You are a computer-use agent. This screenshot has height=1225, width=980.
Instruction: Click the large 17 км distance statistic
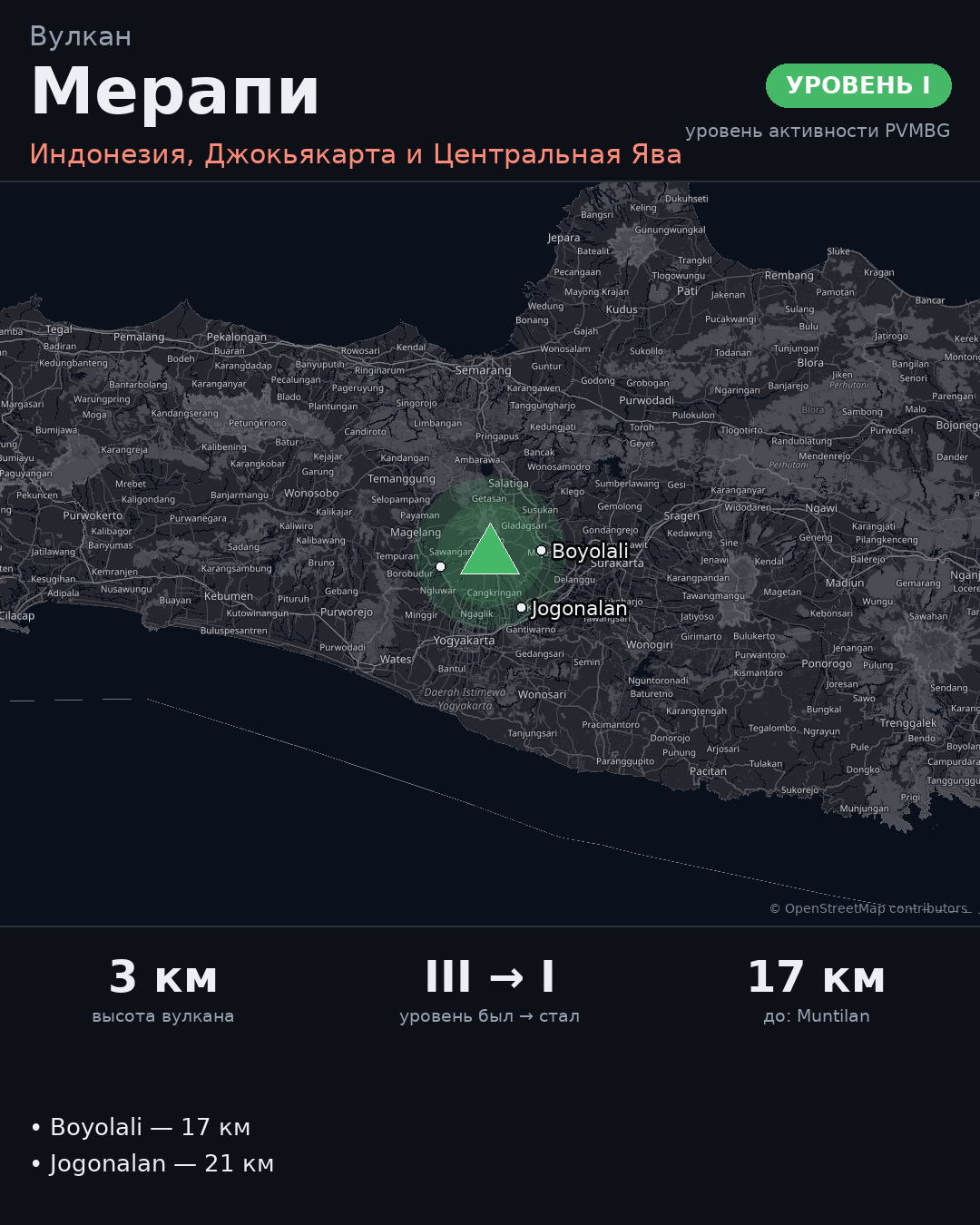click(817, 977)
